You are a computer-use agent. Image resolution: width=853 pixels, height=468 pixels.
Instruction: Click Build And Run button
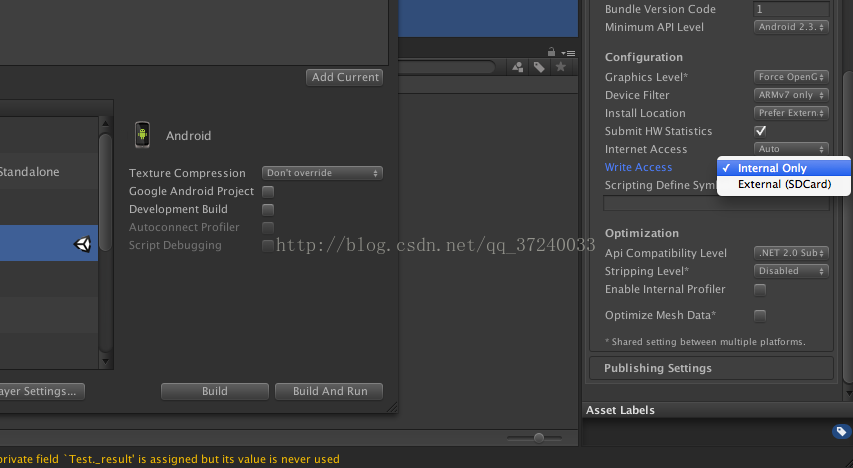[x=329, y=391]
